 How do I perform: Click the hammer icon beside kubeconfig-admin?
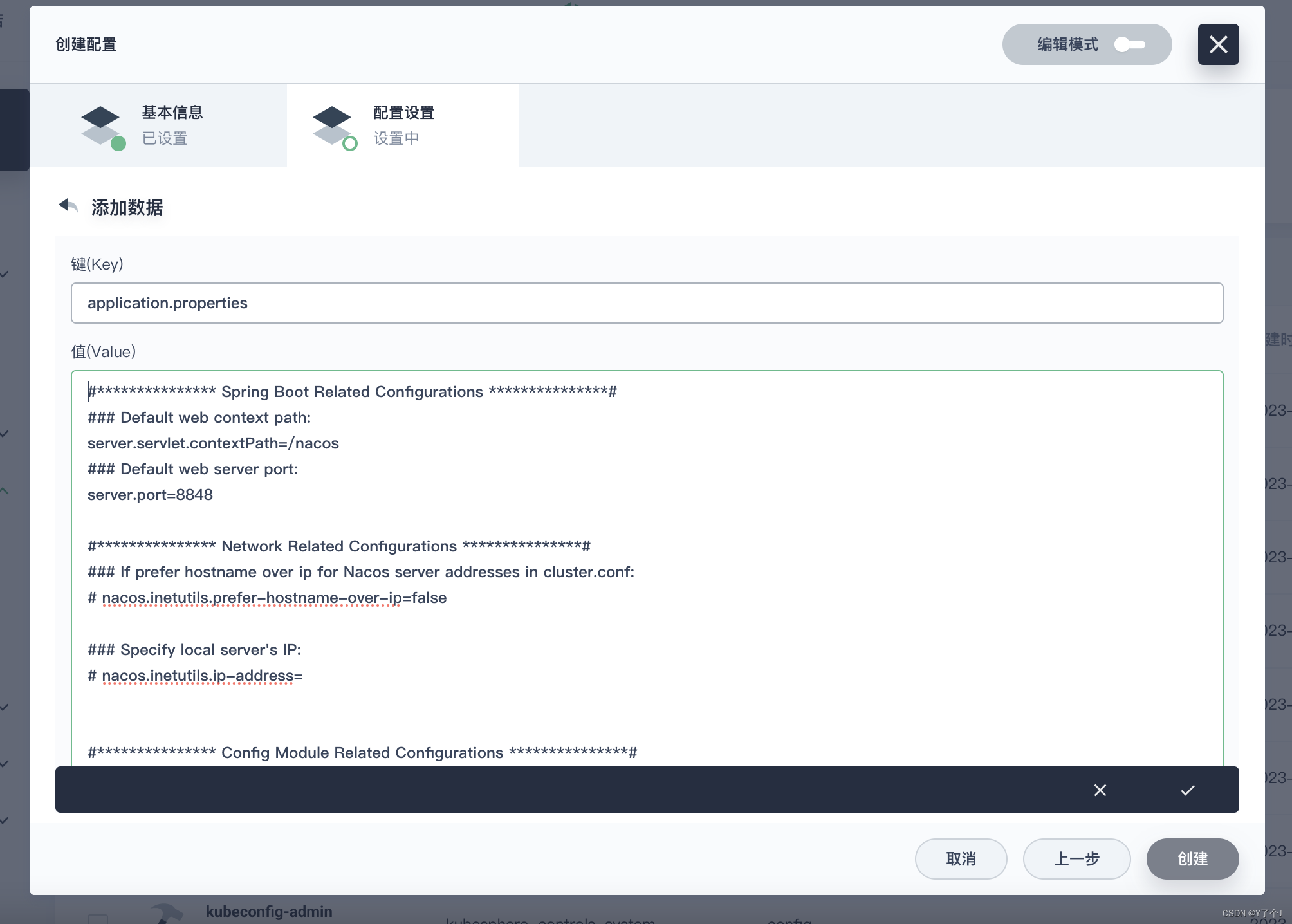click(x=167, y=914)
